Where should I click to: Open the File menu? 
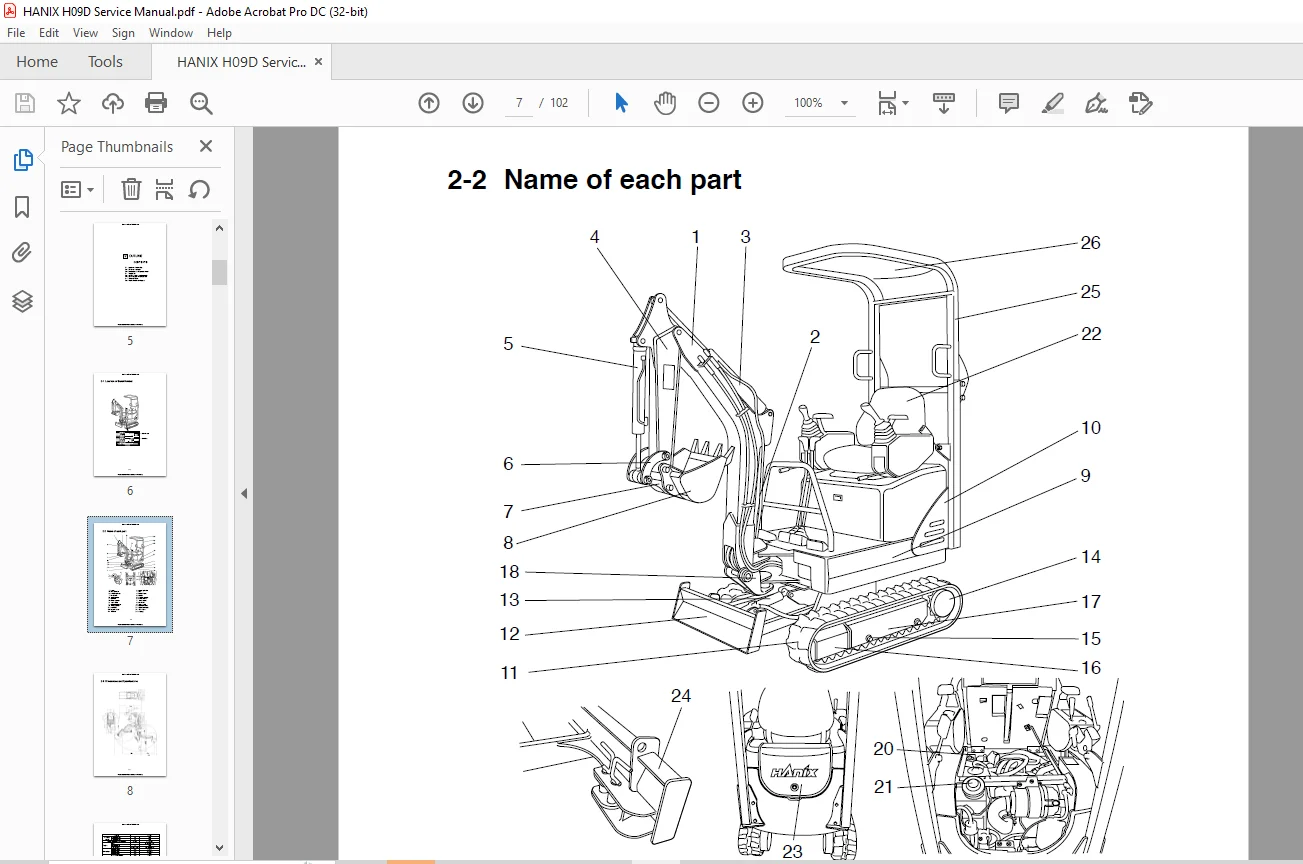tap(16, 33)
